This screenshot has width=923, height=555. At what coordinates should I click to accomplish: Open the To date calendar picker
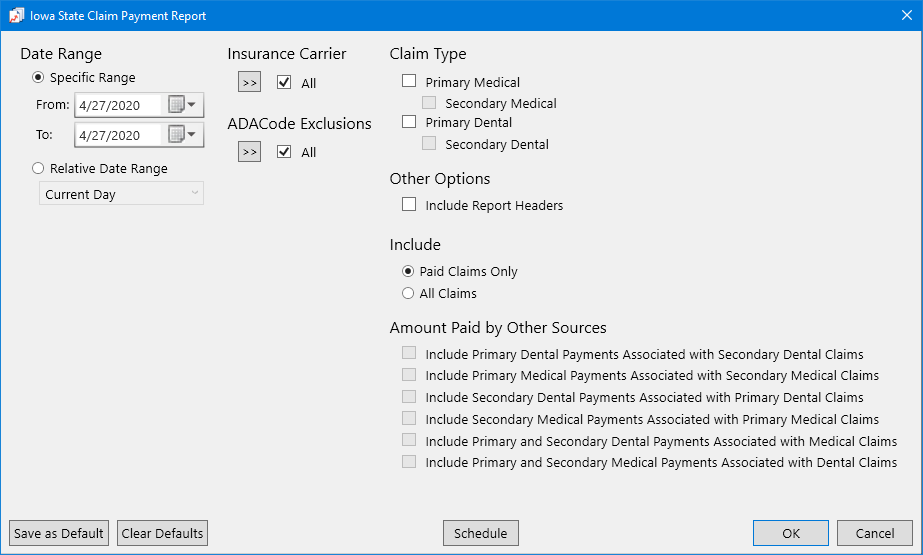coord(182,135)
